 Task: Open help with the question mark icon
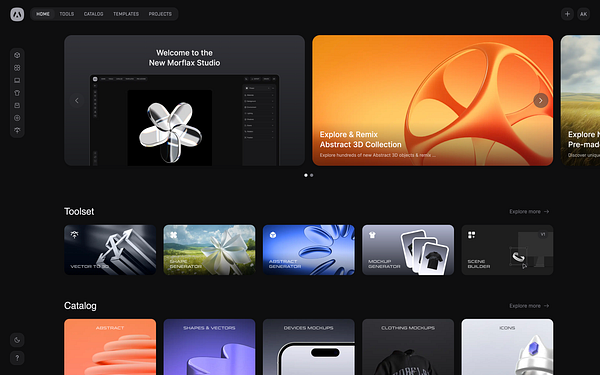pos(17,358)
